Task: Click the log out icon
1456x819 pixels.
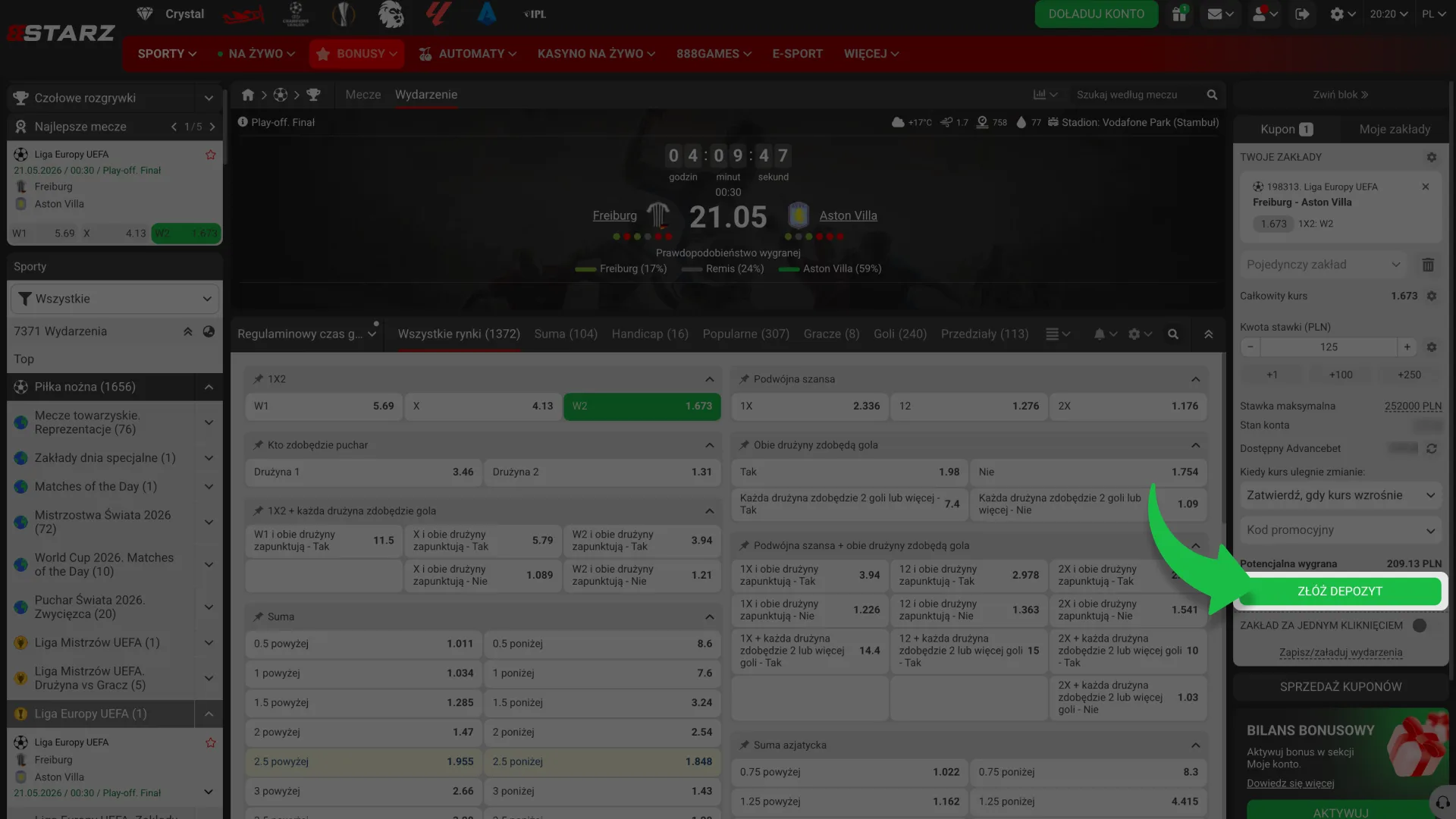Action: coord(1303,14)
